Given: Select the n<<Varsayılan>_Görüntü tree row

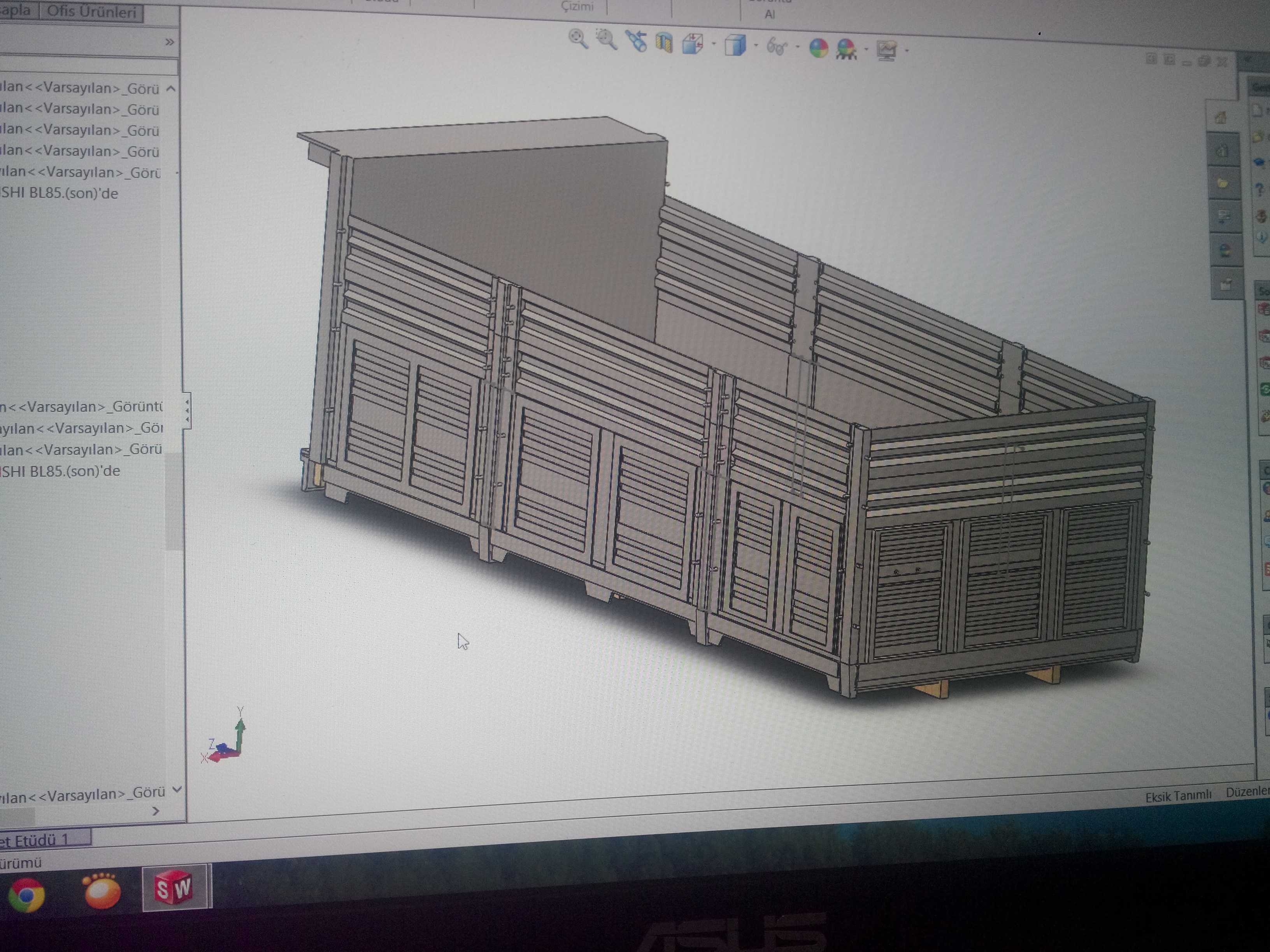Looking at the screenshot, I should click(82, 407).
